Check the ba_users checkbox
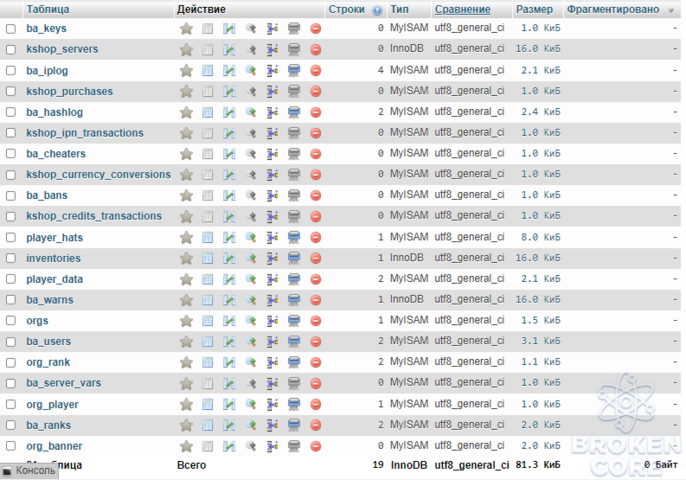686x480 pixels. point(11,342)
